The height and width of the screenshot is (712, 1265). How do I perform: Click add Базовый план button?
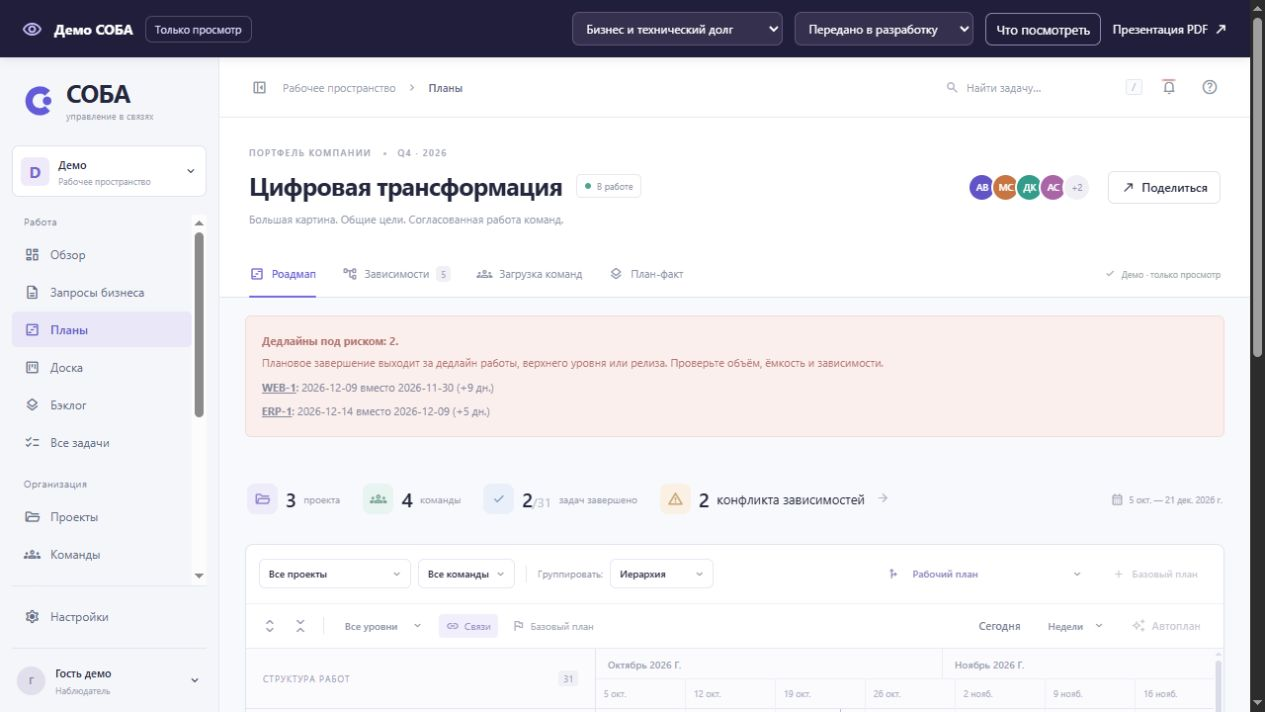(x=1156, y=574)
